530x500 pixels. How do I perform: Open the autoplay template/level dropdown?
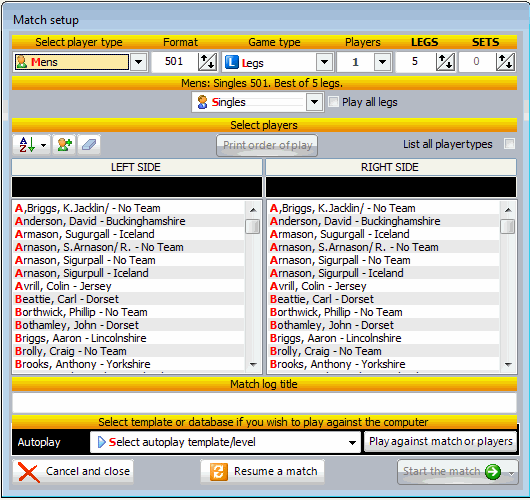point(352,443)
